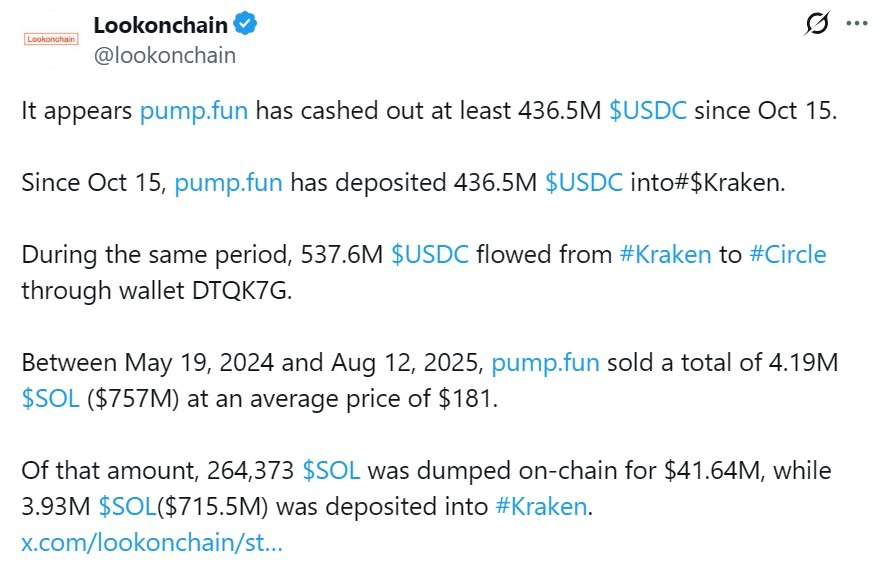This screenshot has width=895, height=571.
Task: Follow the x.com/lookonchain/st… link
Action: pyautogui.click(x=151, y=543)
